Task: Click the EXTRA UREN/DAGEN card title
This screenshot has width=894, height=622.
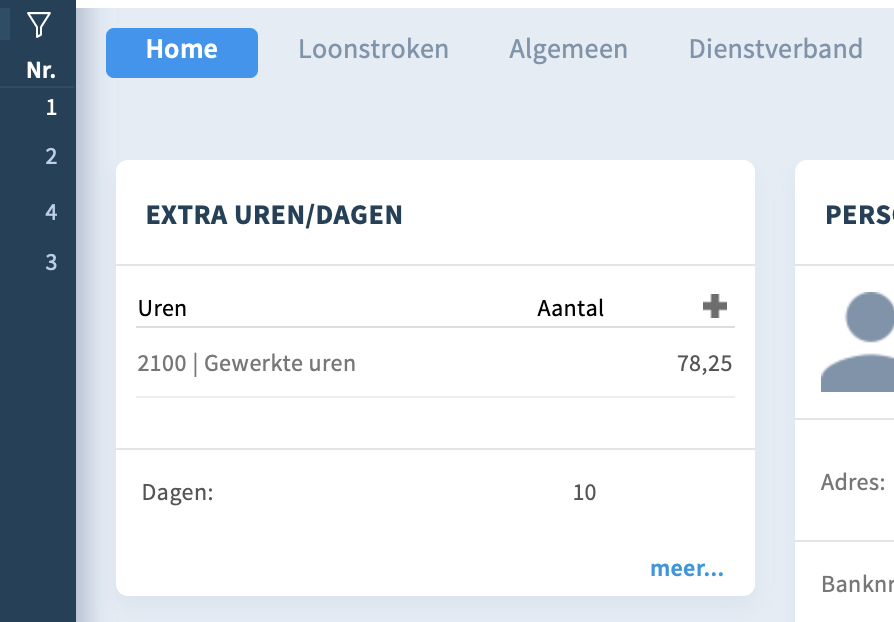Action: (x=275, y=214)
